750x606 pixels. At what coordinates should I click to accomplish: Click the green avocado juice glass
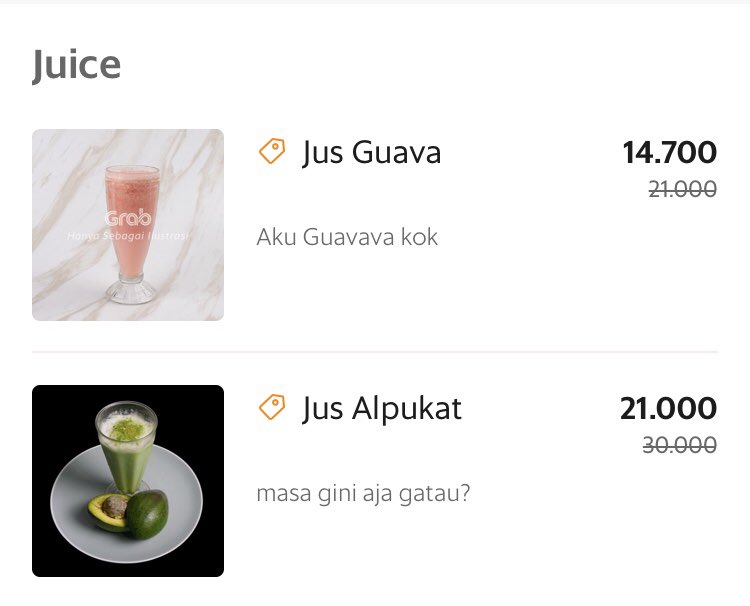[x=126, y=448]
